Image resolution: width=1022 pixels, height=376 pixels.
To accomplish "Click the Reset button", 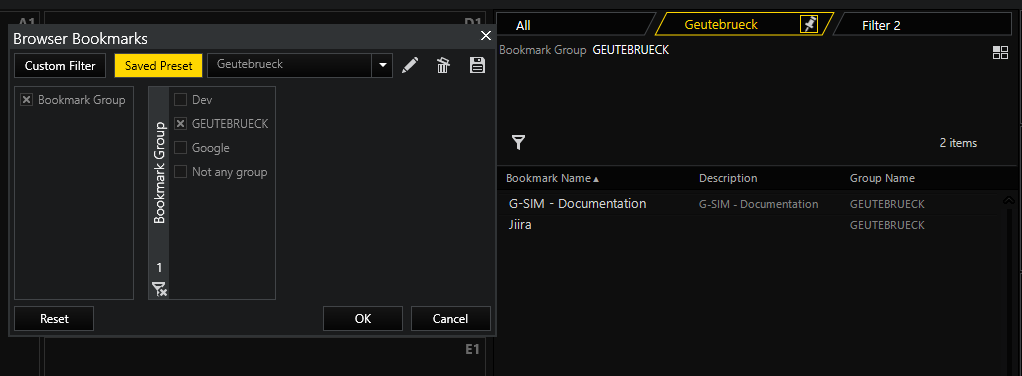I will (54, 319).
